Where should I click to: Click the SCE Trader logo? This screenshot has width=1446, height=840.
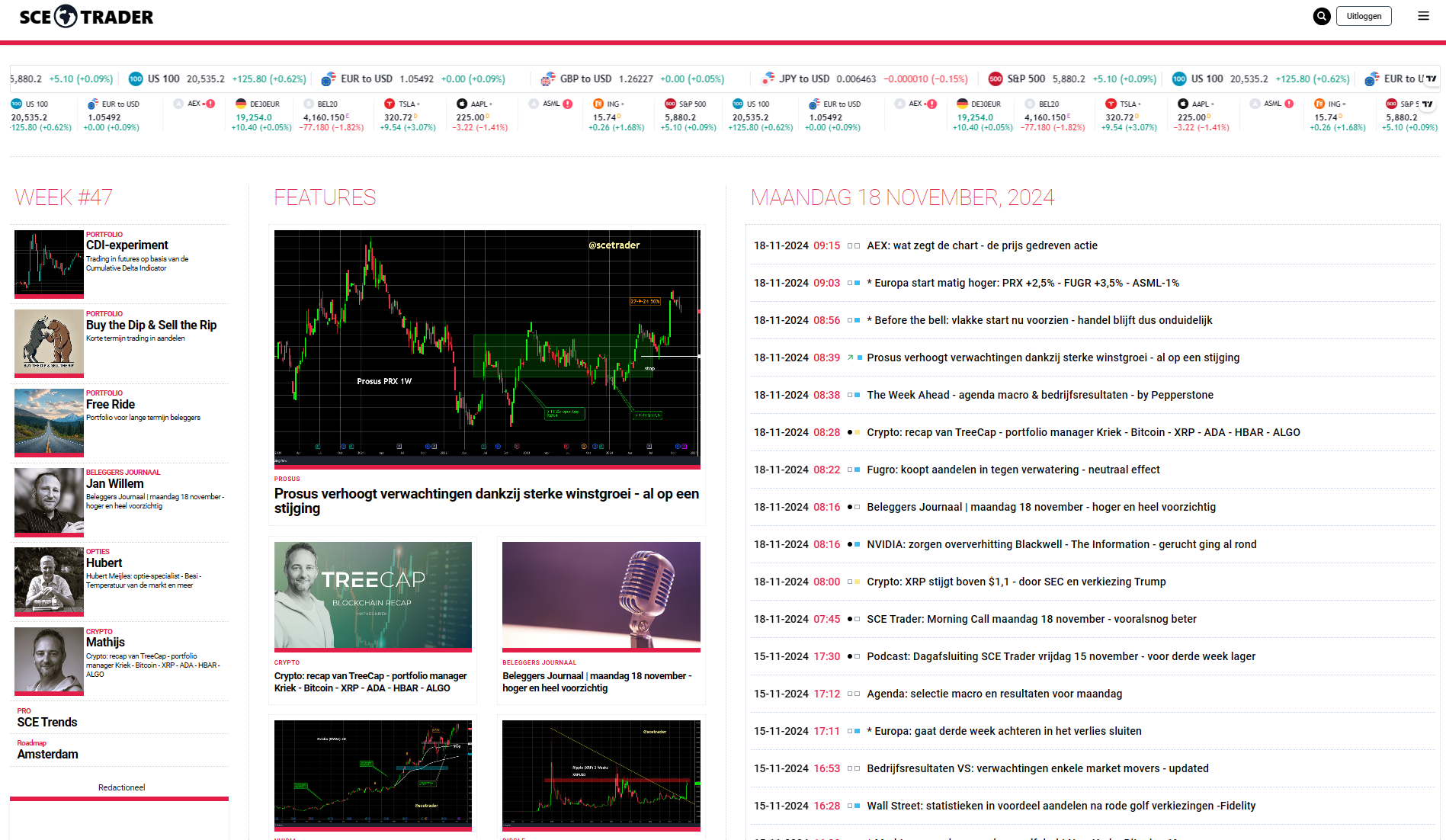pos(86,17)
